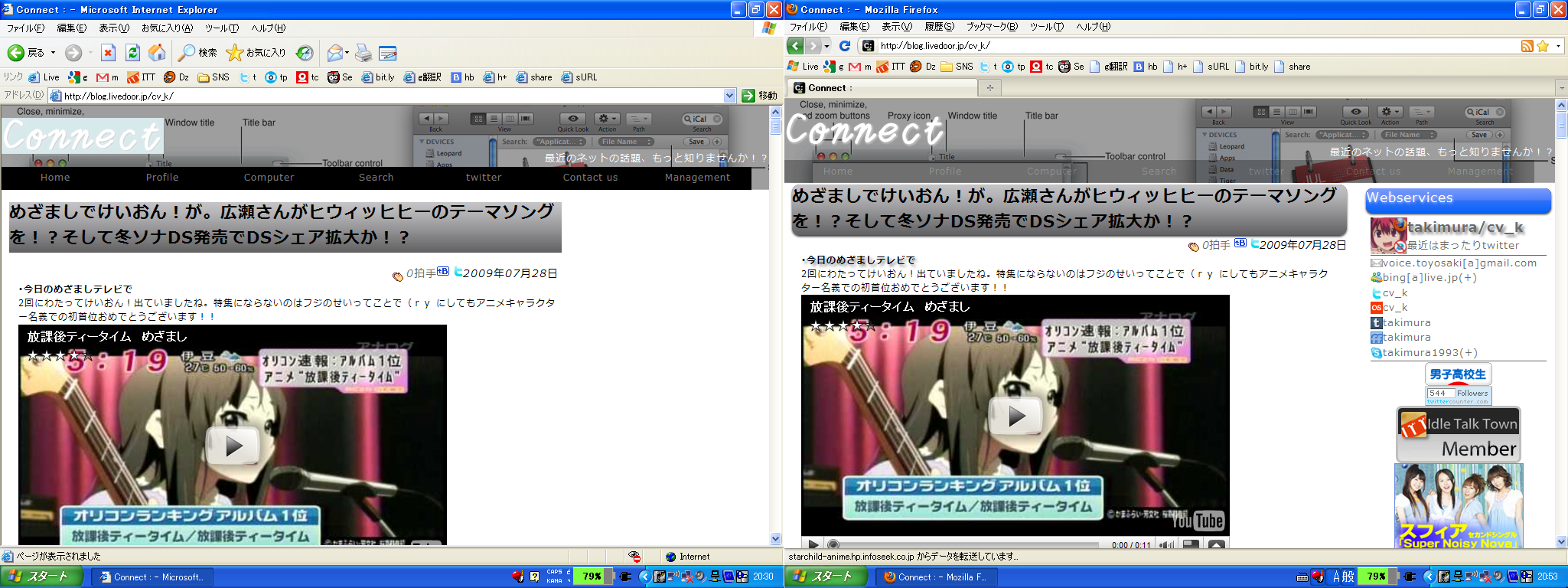Open Search (検索) in Internet Explorer toolbar
Viewport: 1568px width, 588px height.
197,53
